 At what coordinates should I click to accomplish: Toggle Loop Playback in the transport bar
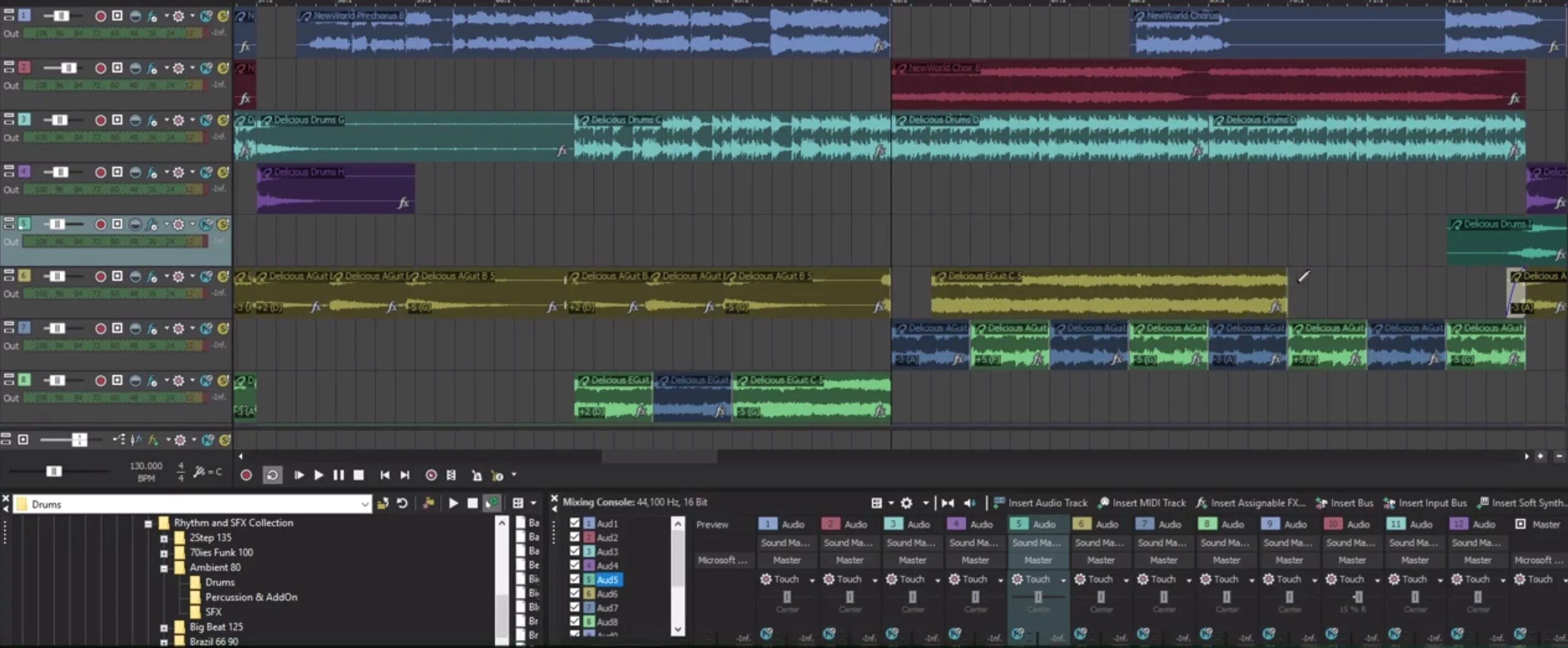click(x=272, y=475)
